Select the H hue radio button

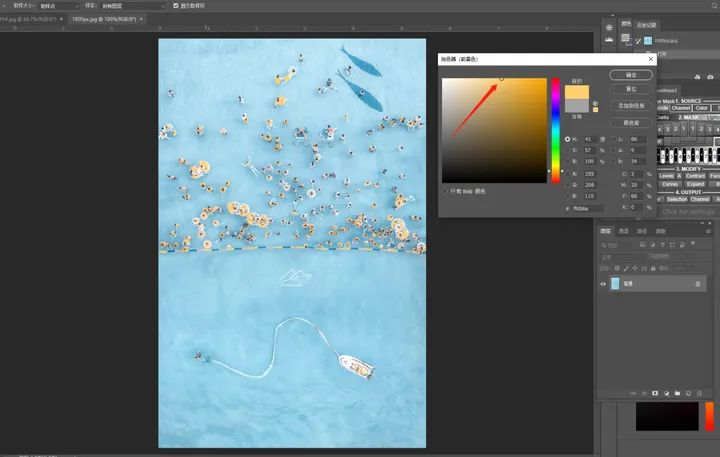click(568, 139)
